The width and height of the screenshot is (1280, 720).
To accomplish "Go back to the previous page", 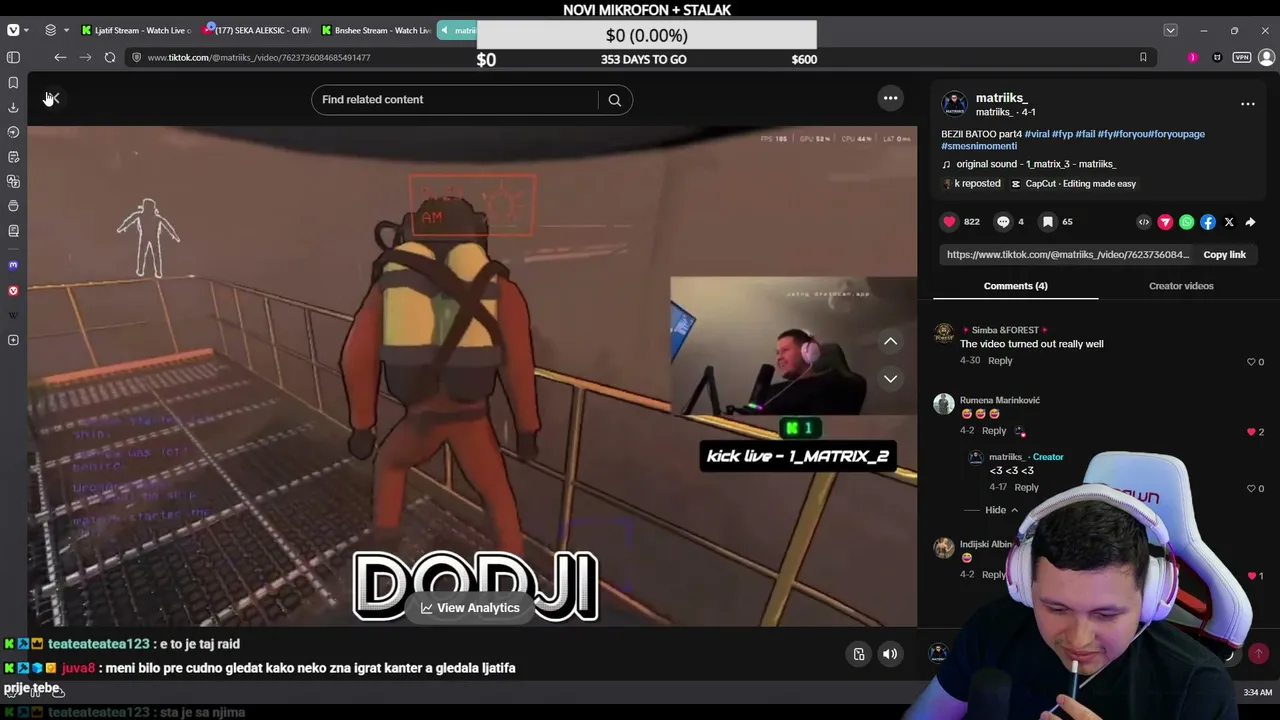I will (x=60, y=58).
